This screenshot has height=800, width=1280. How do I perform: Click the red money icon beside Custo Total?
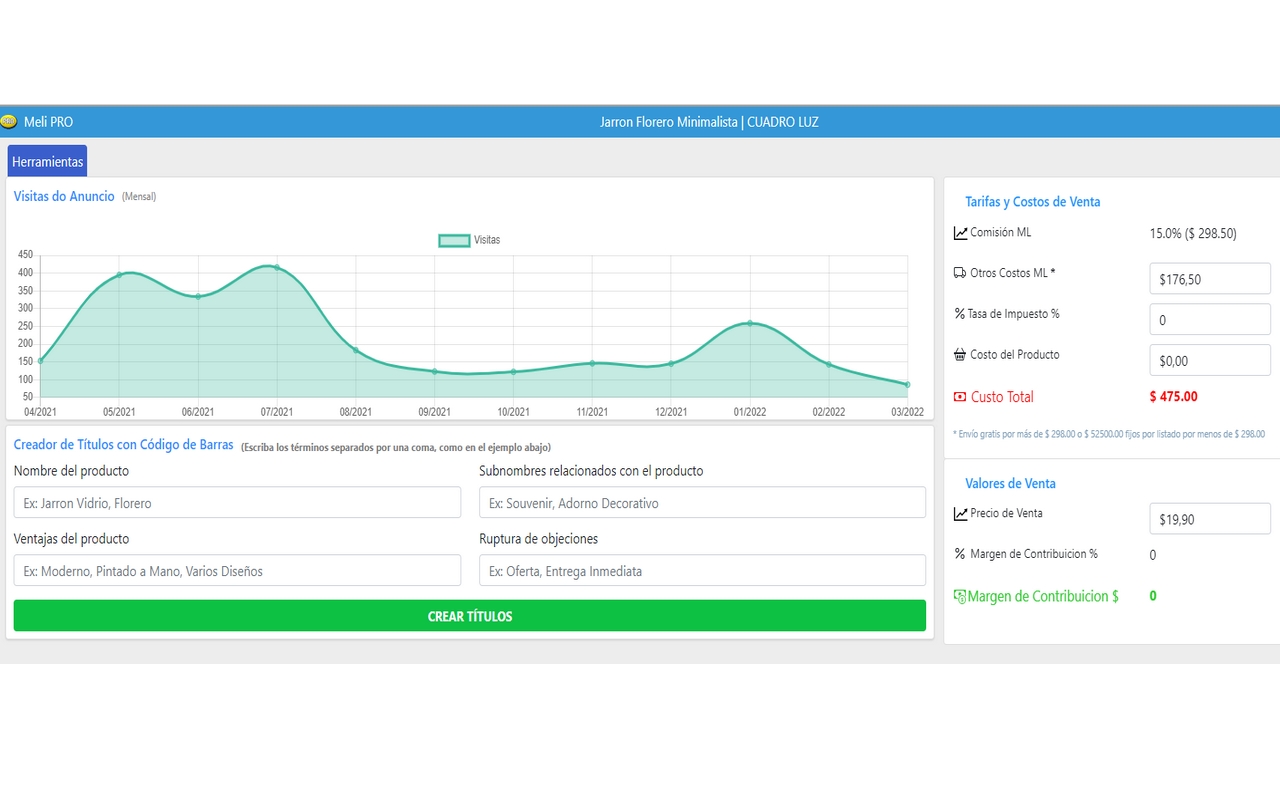tap(961, 397)
